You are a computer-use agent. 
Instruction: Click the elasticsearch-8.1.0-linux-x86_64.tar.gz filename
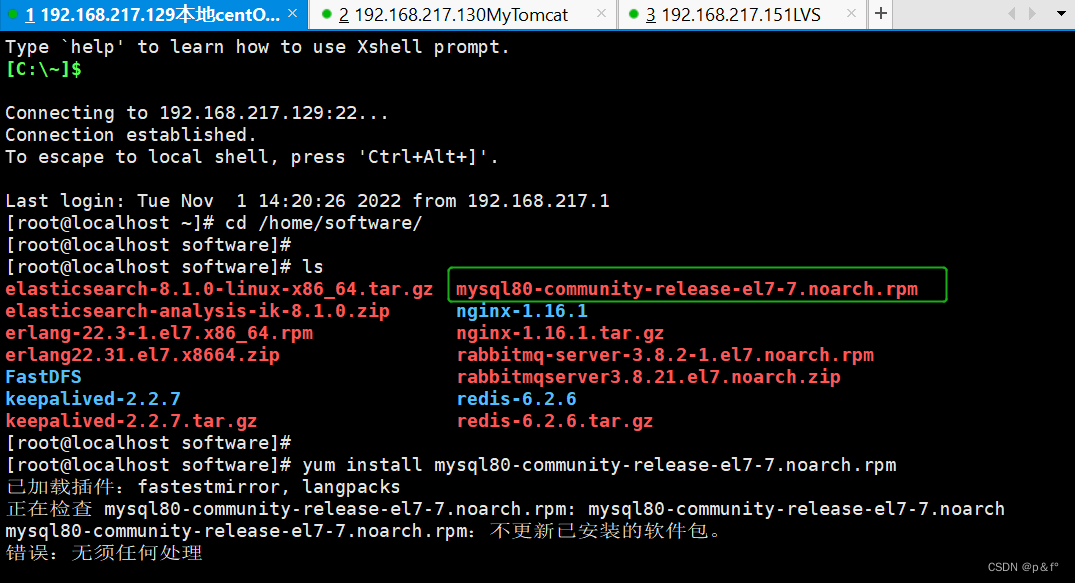[216, 288]
